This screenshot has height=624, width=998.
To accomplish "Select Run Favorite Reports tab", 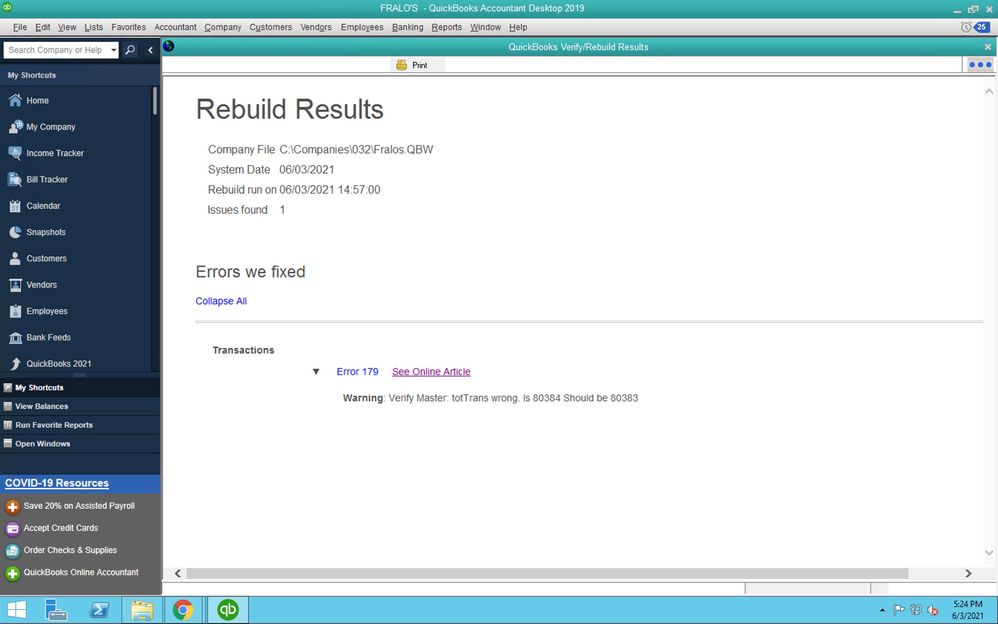I will pyautogui.click(x=80, y=425).
